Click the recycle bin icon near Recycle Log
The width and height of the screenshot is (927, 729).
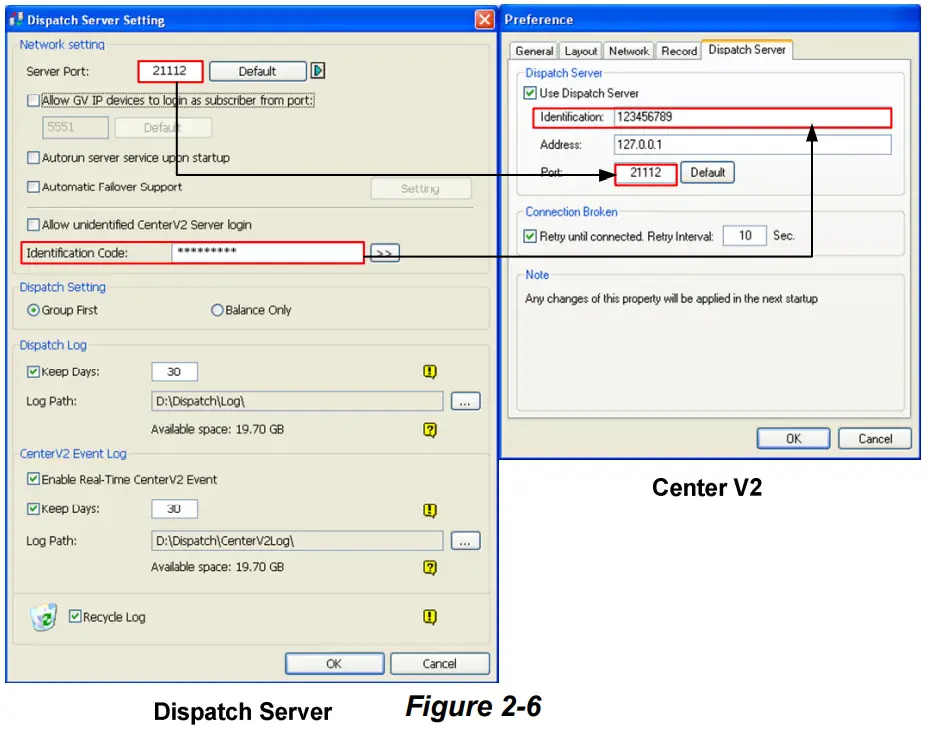pyautogui.click(x=42, y=617)
